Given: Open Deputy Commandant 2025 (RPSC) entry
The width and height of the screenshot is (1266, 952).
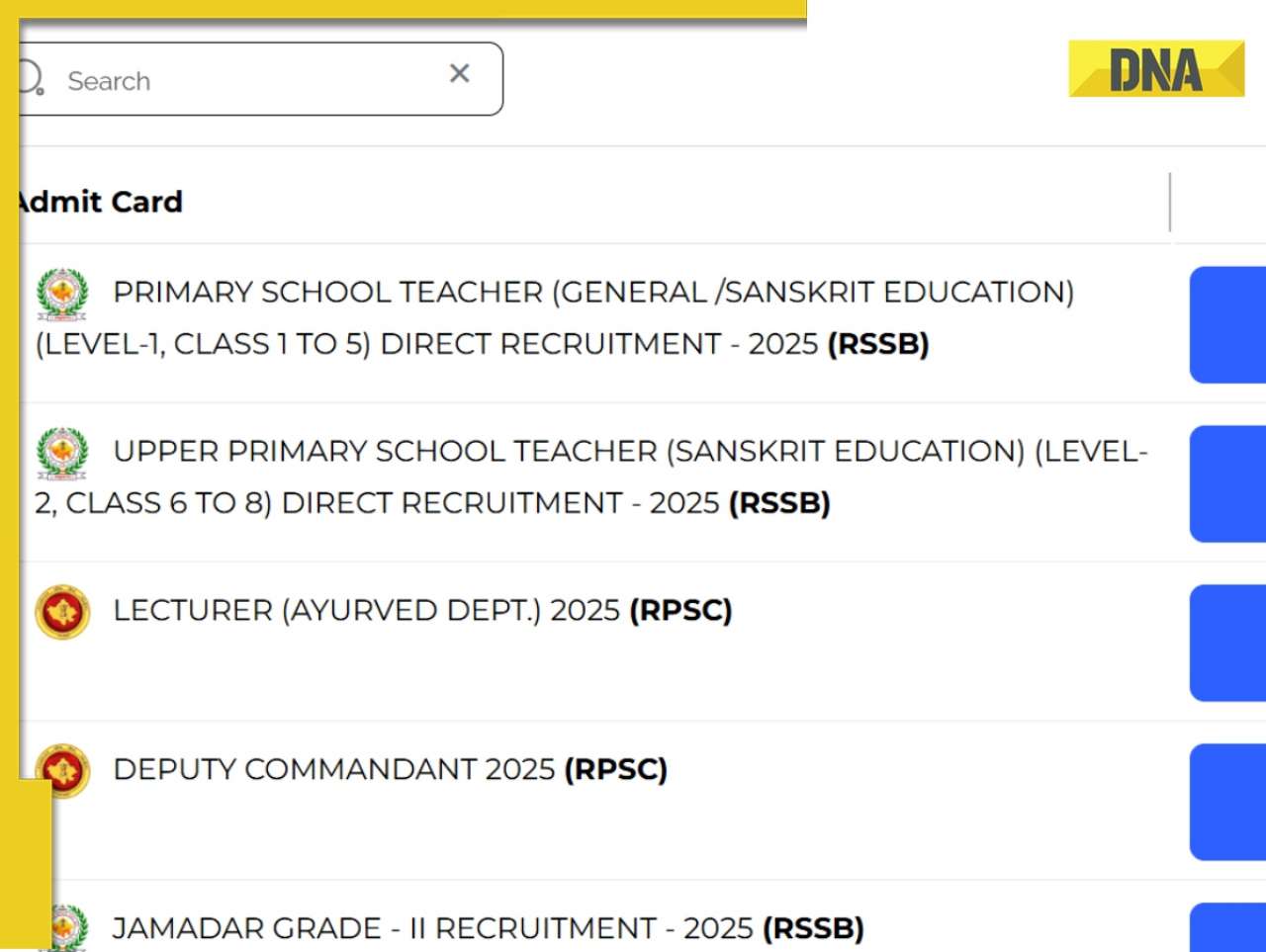Looking at the screenshot, I should point(390,769).
